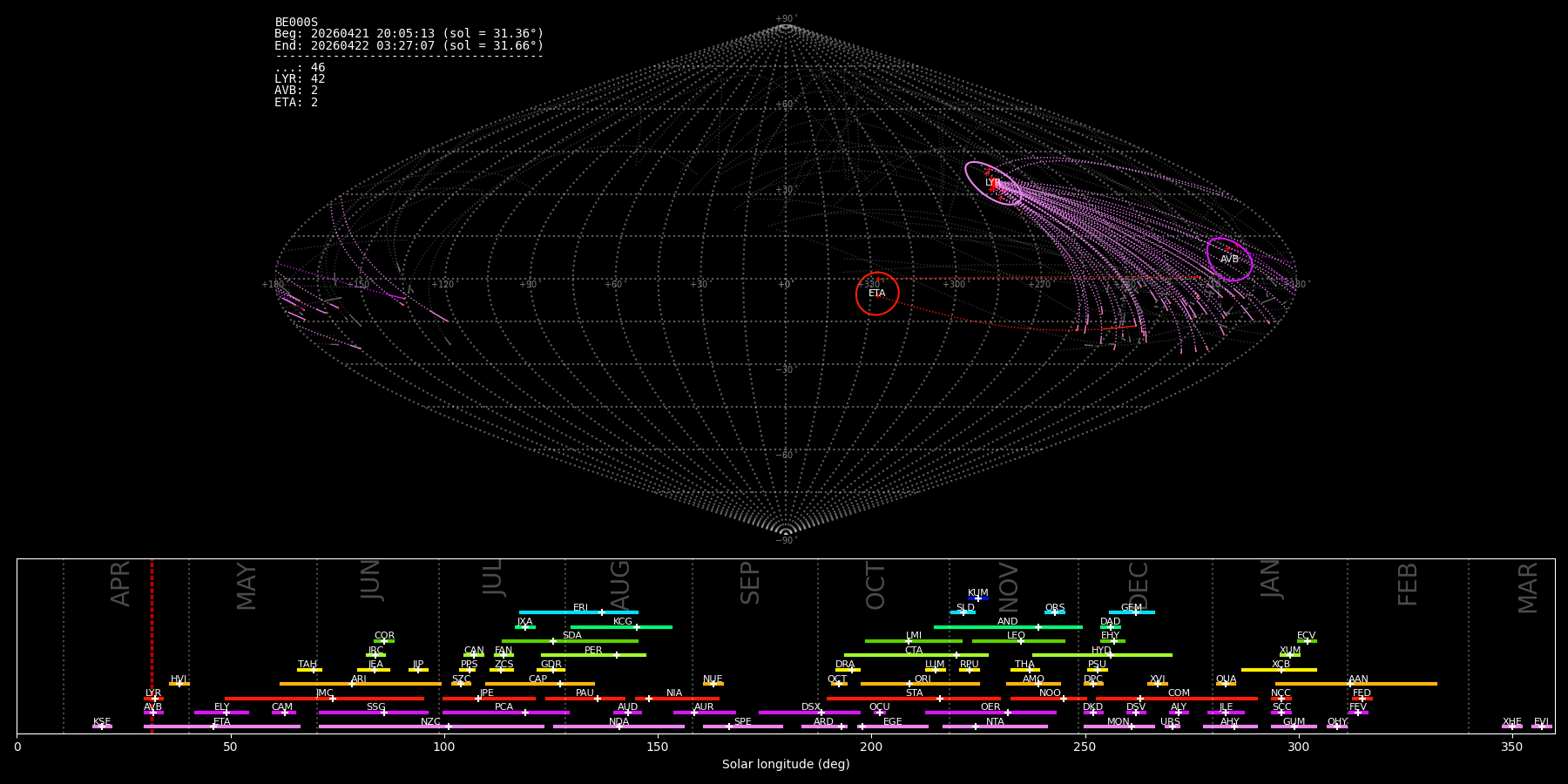Screen dimensions: 1568x784
Task: Click the red ETA radiant circle
Action: pos(877,294)
